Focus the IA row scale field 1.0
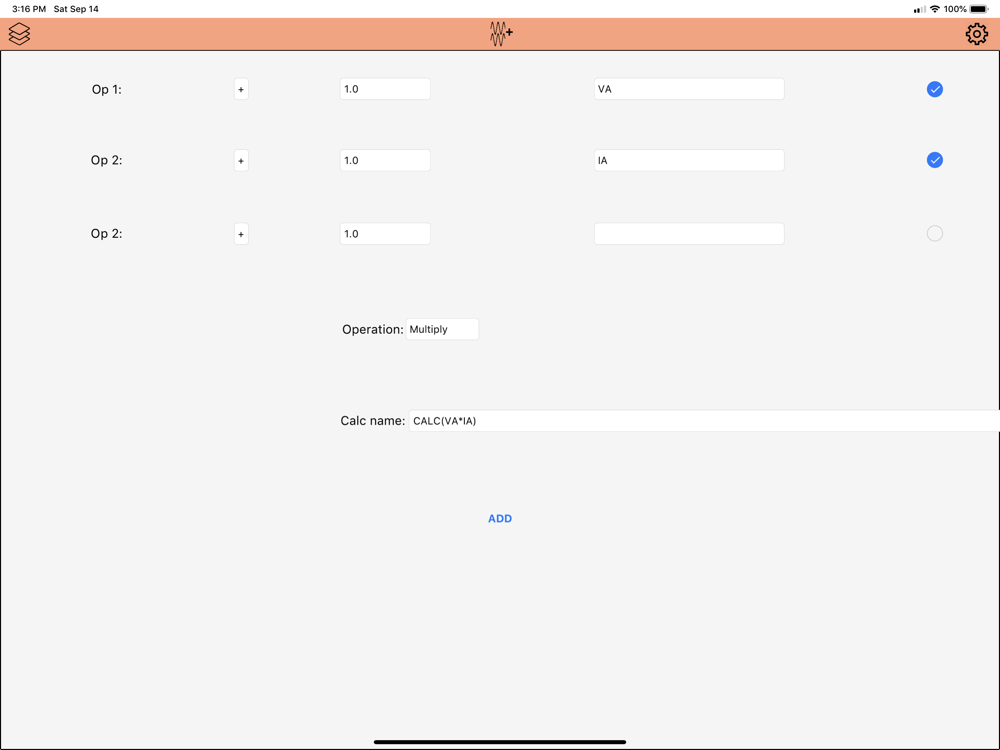The image size is (1000, 750). pos(385,161)
